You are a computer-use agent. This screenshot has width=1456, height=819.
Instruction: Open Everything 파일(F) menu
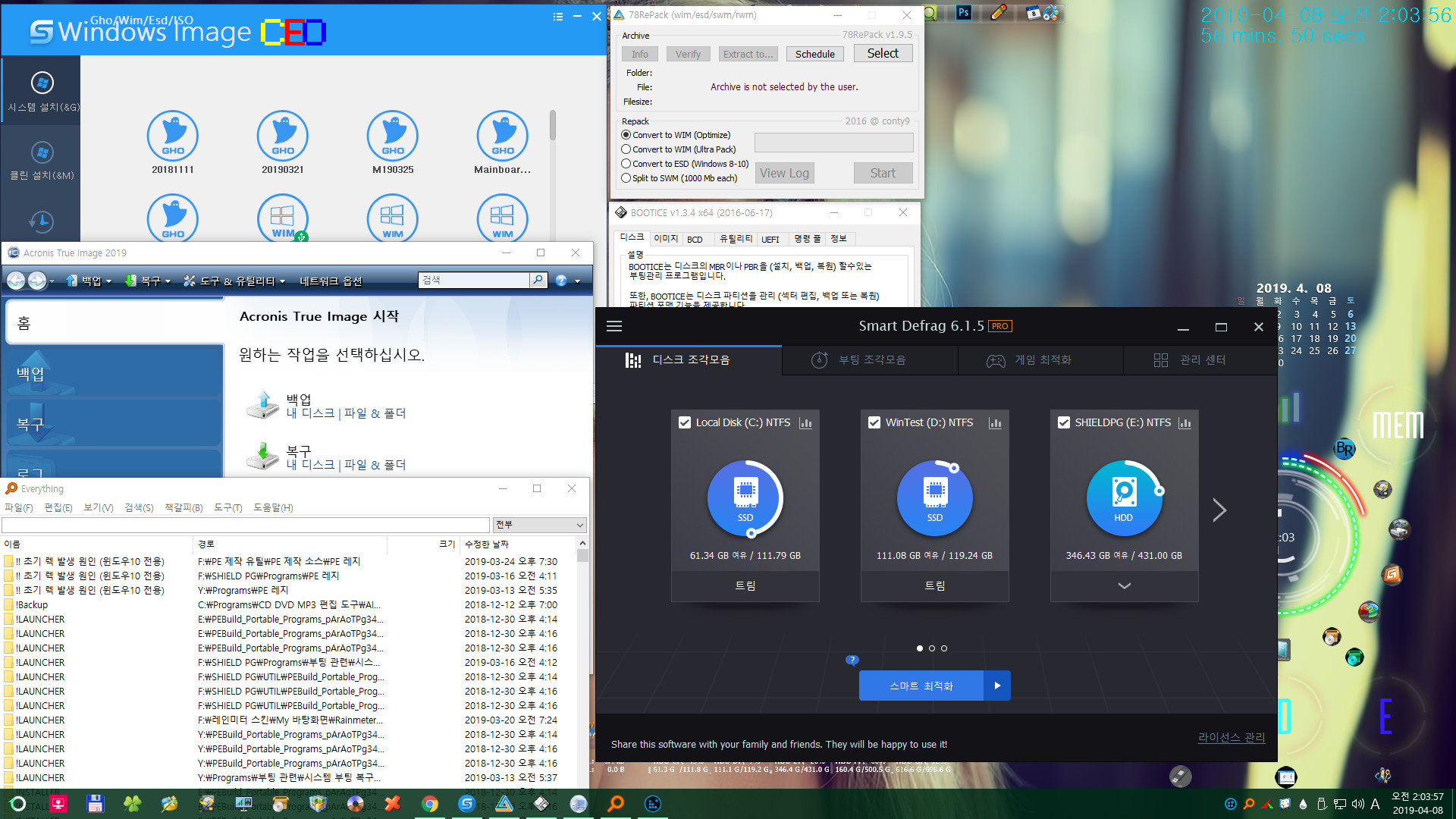(x=19, y=507)
